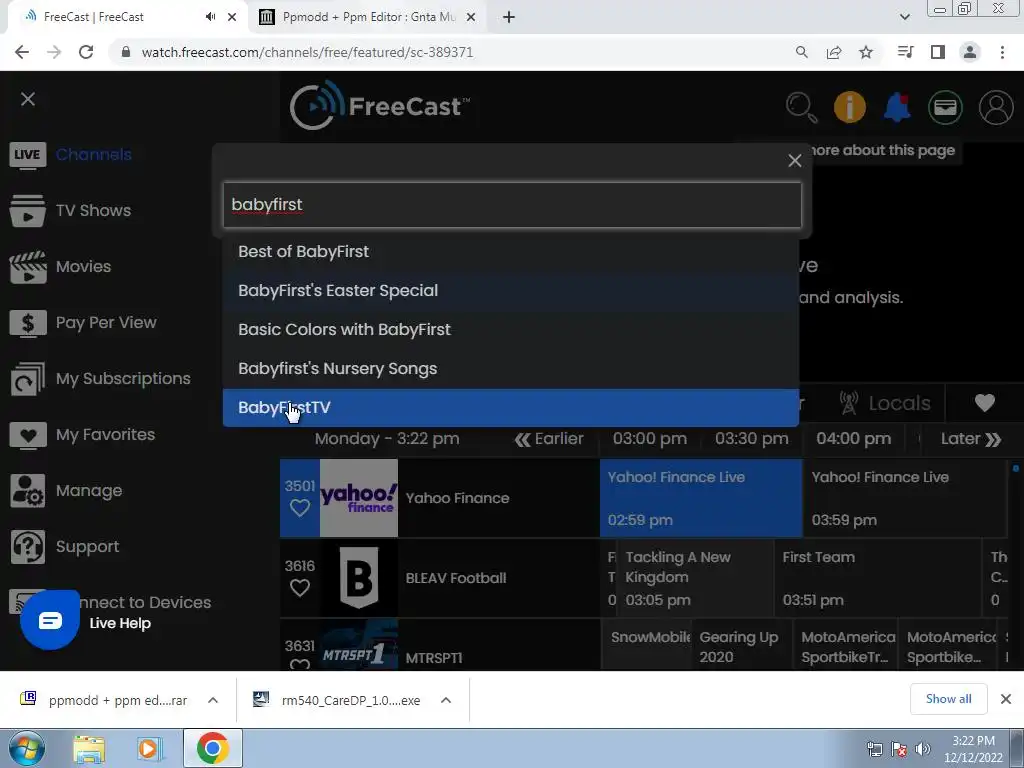Click Earlier to go back in guide
The height and width of the screenshot is (768, 1024).
(x=549, y=439)
